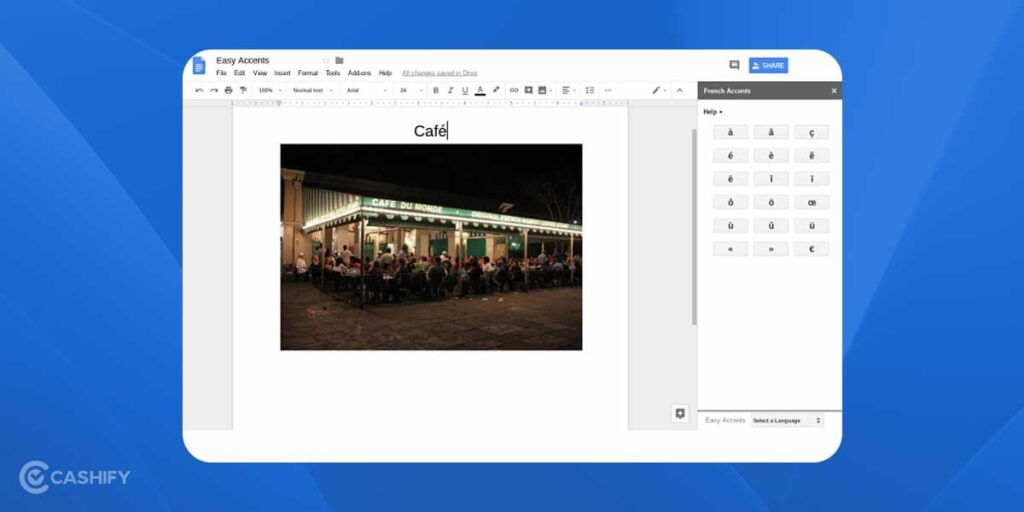Show more toolbar options
The image size is (1024, 512).
click(x=608, y=90)
